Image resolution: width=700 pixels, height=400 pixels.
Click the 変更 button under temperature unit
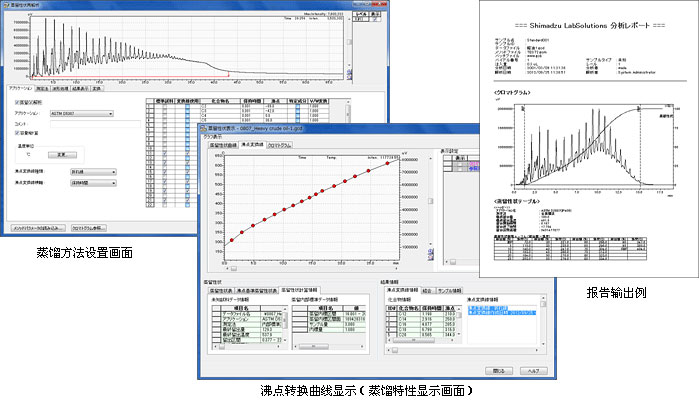point(60,155)
